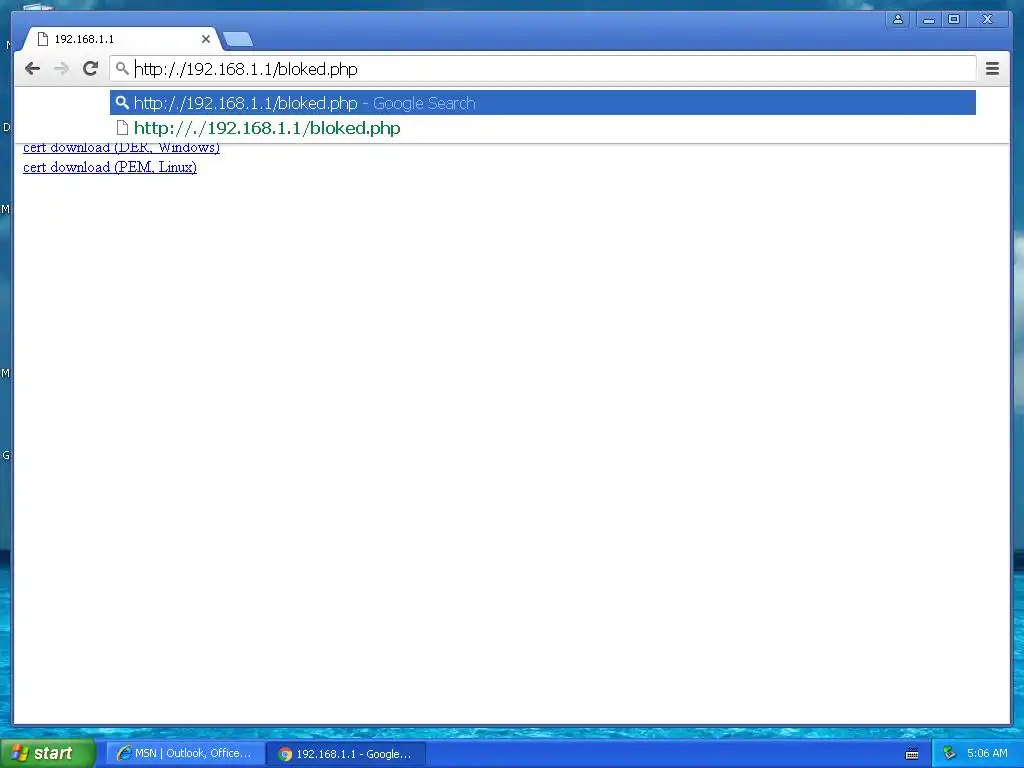Screen dimensions: 1024x768
Task: Open cert download (DER, Windows) link
Action: pyautogui.click(x=121, y=148)
